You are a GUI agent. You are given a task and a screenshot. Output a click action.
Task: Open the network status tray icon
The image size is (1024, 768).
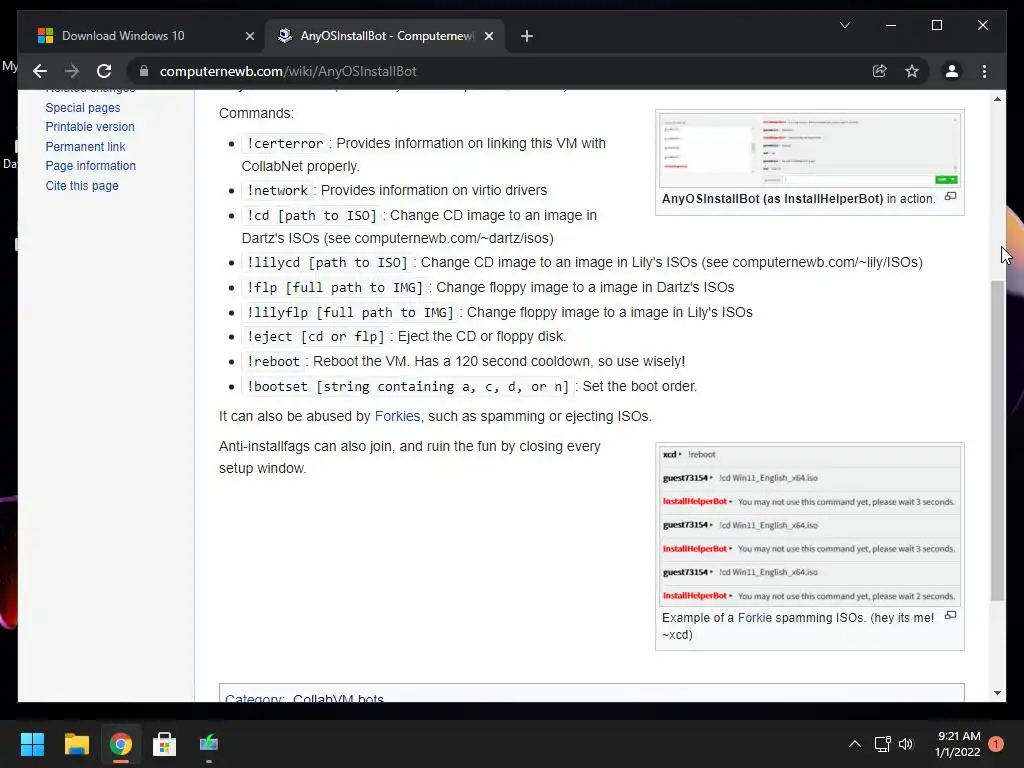882,744
